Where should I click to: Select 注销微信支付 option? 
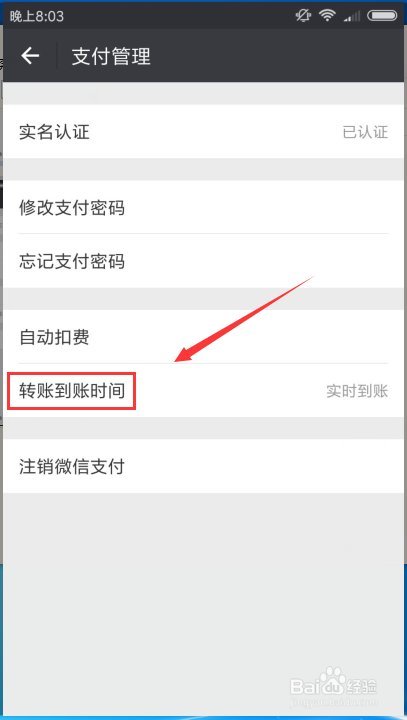[x=204, y=467]
